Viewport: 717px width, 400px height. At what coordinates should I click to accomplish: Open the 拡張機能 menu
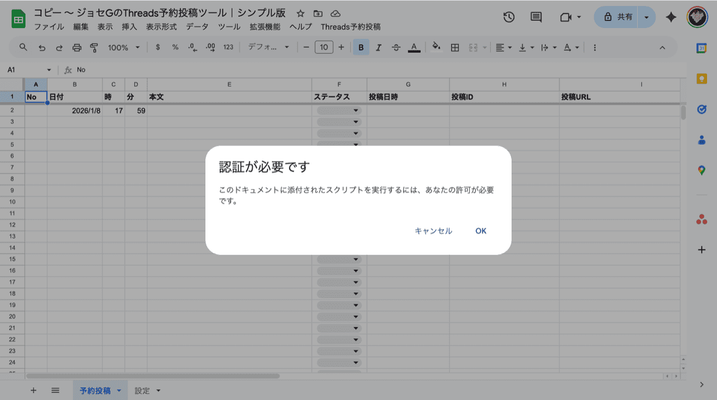(265, 27)
